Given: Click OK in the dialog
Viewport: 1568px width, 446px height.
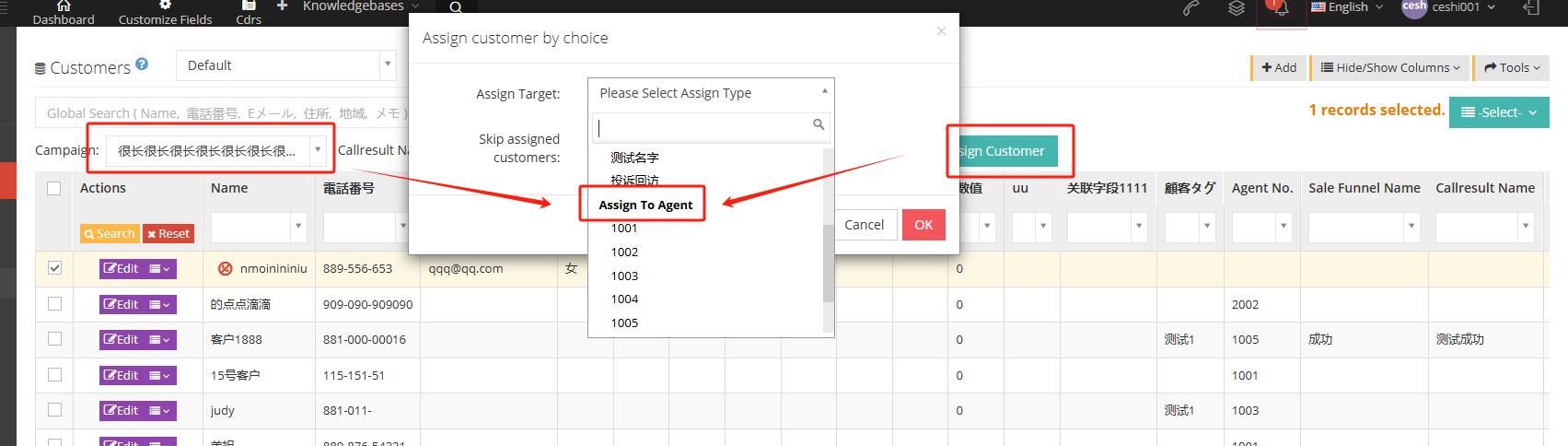Looking at the screenshot, I should pyautogui.click(x=923, y=225).
